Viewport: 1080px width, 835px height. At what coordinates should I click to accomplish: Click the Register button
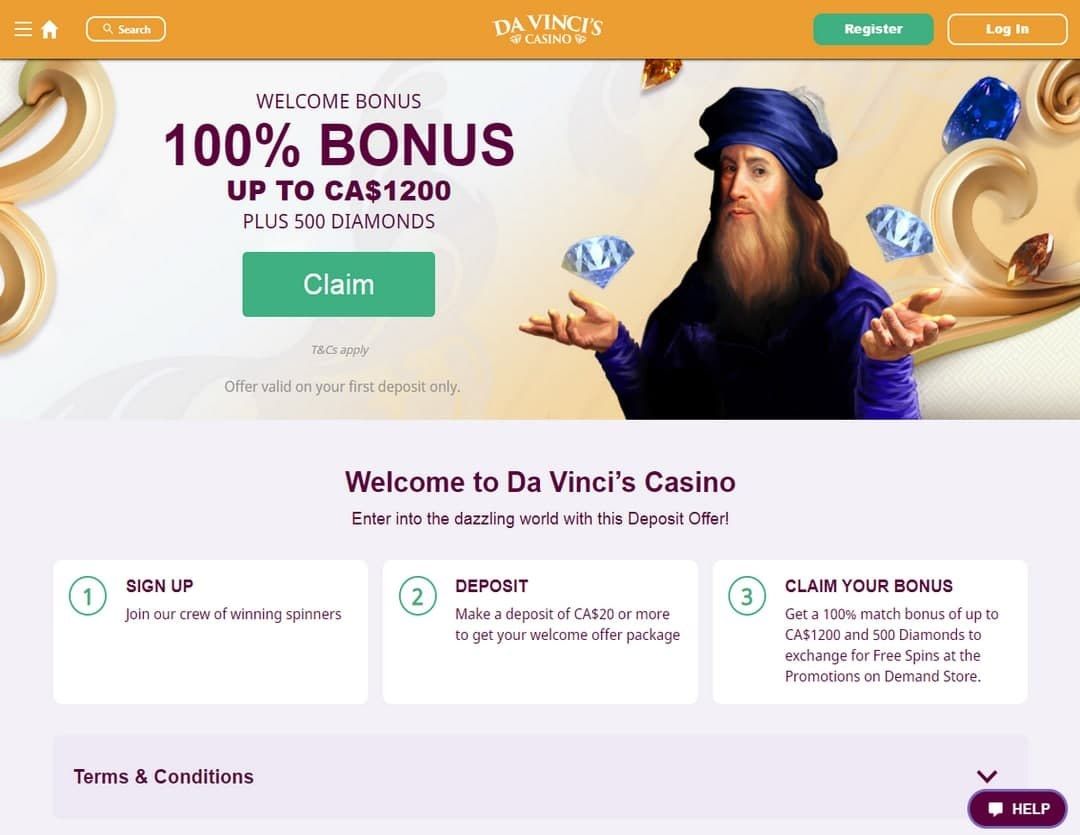pos(873,29)
